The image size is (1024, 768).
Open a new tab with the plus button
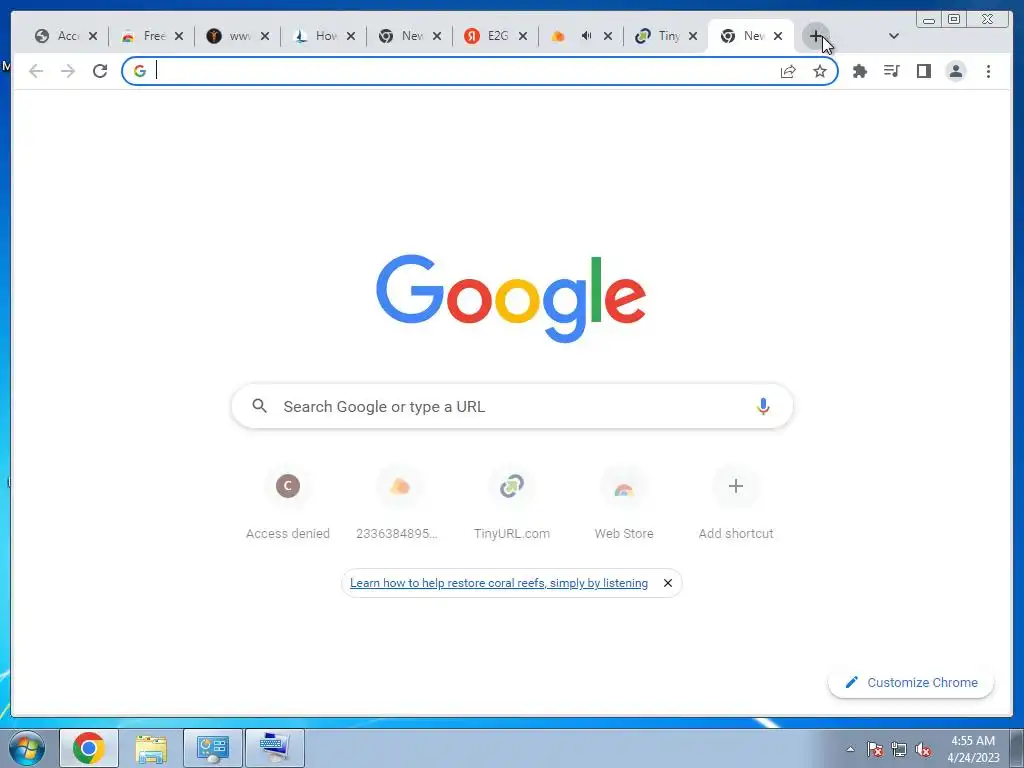coord(816,37)
